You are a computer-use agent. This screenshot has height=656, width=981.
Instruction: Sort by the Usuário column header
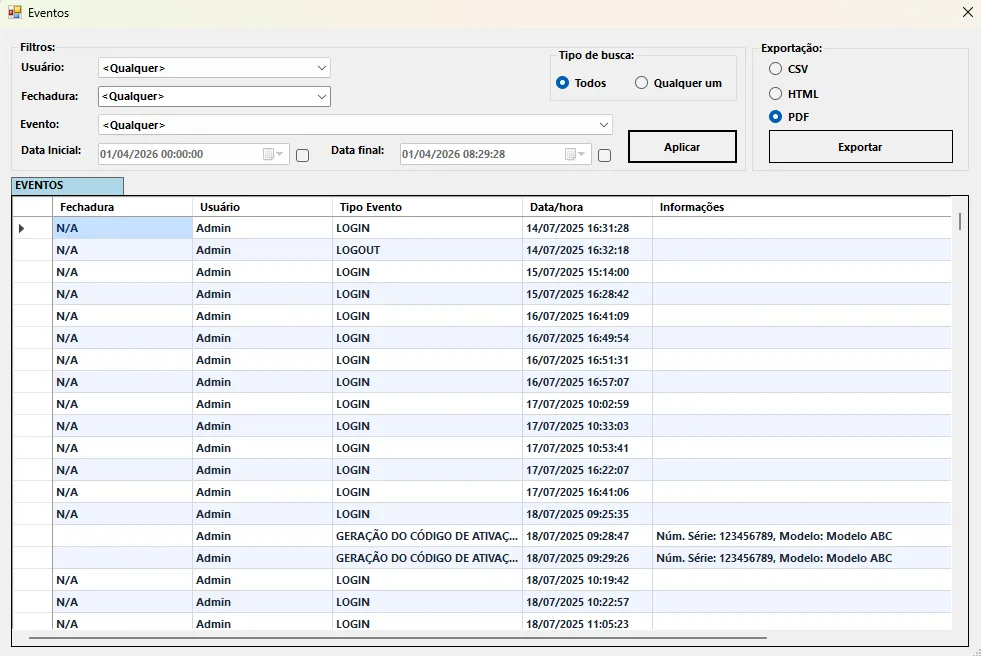tap(262, 207)
